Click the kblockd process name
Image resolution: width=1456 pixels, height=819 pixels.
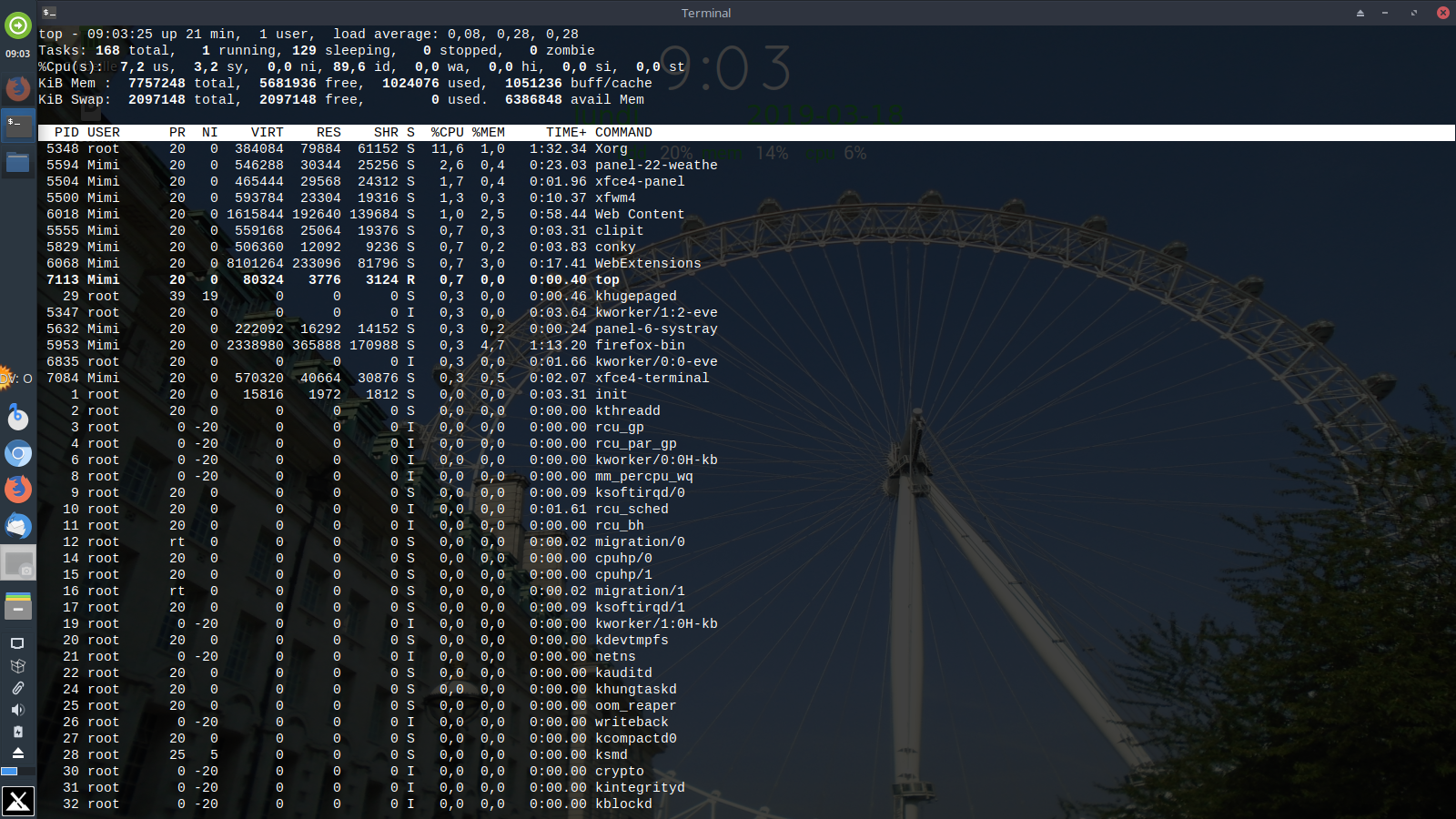pos(623,804)
